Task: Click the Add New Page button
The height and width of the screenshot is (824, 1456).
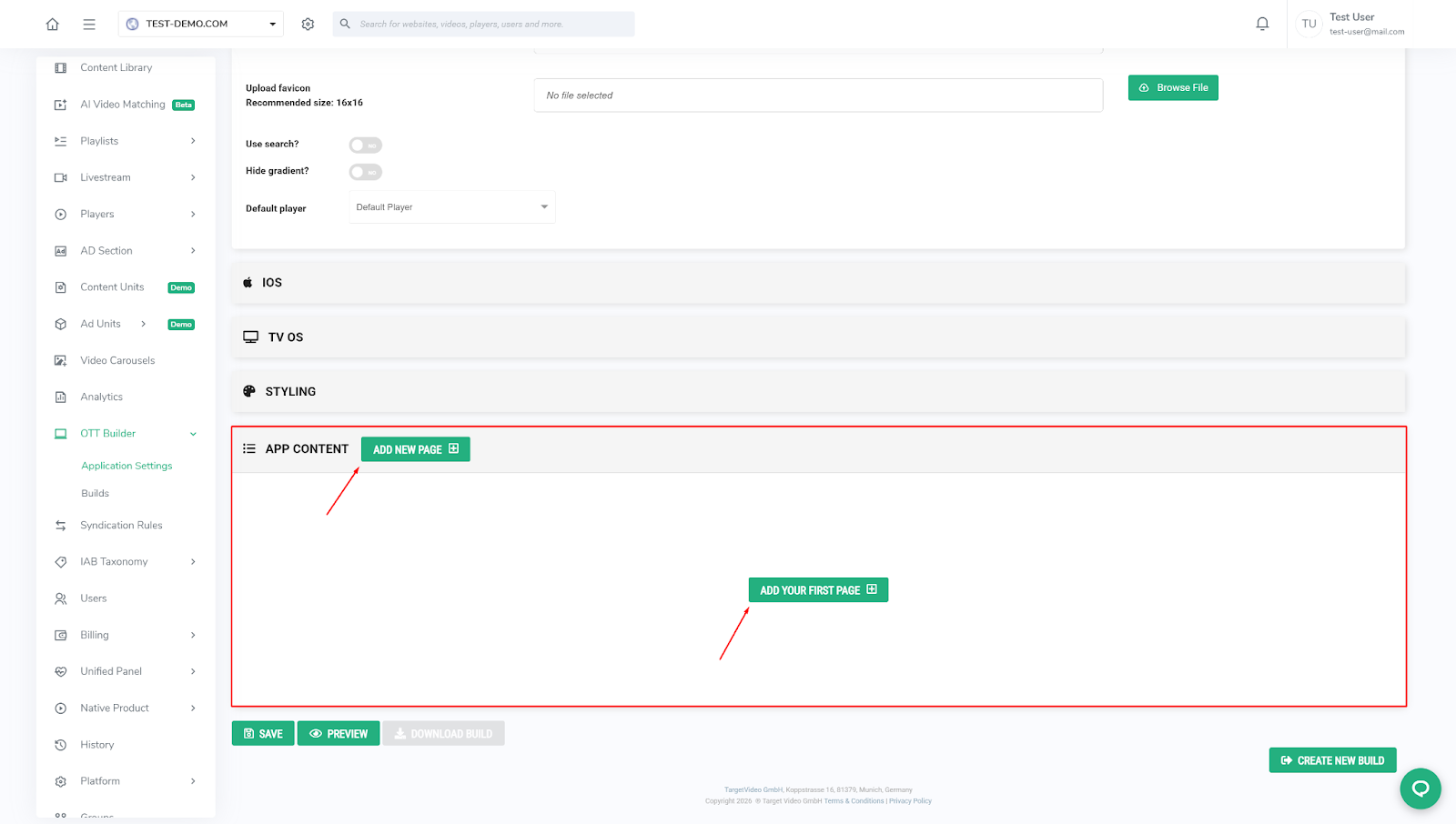Action: 415,449
